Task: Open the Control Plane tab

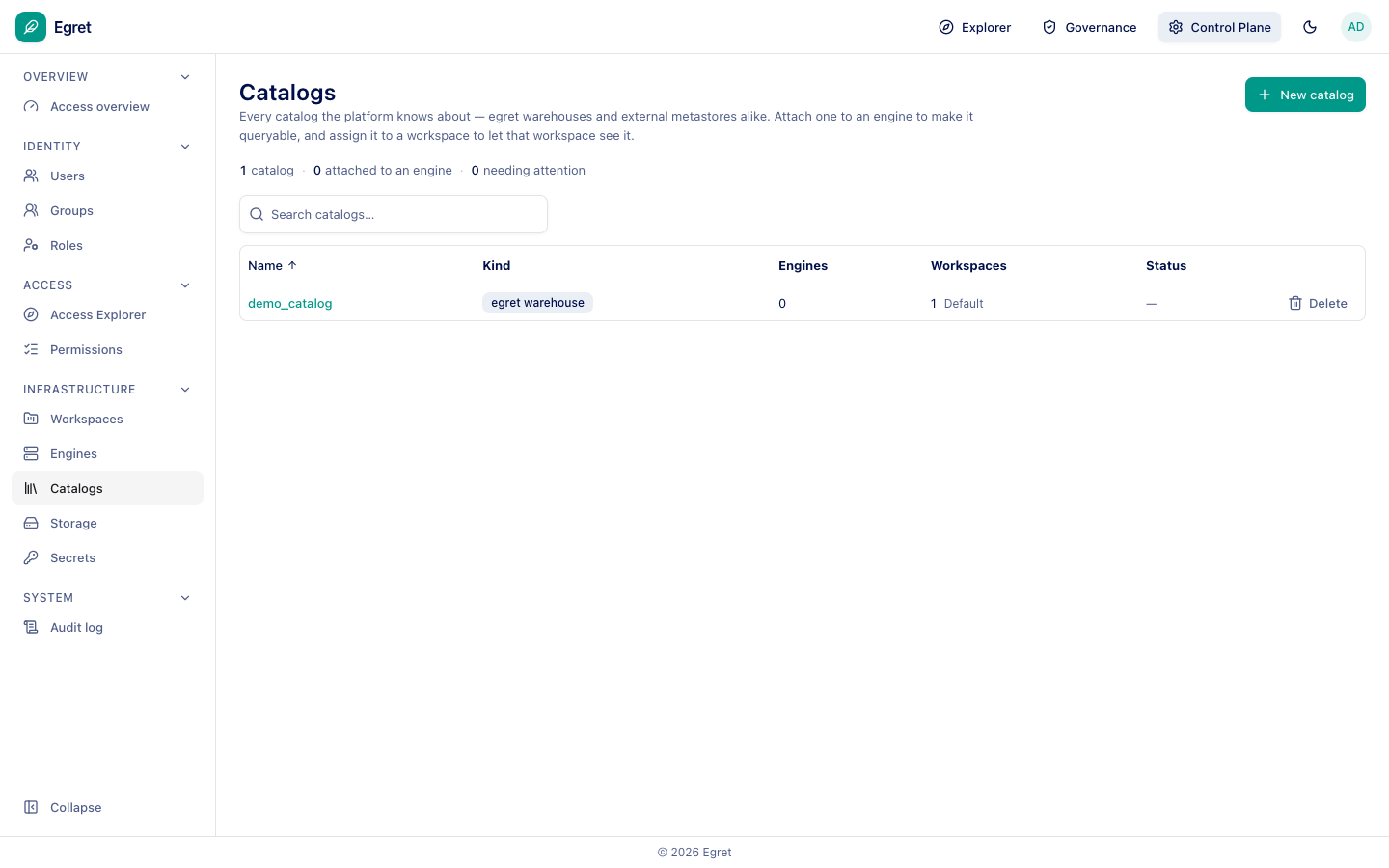Action: 1219,27
